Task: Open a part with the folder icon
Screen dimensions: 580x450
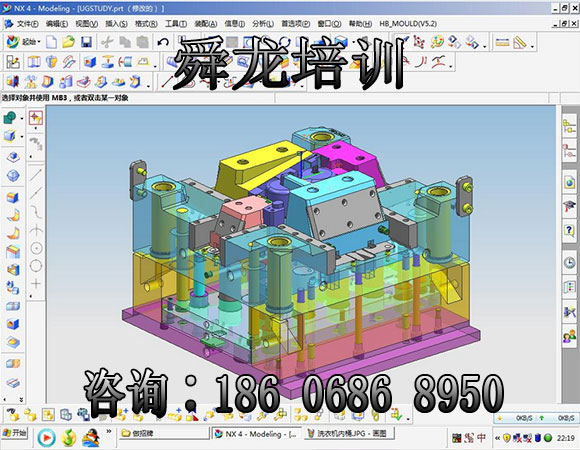Action: [x=69, y=42]
